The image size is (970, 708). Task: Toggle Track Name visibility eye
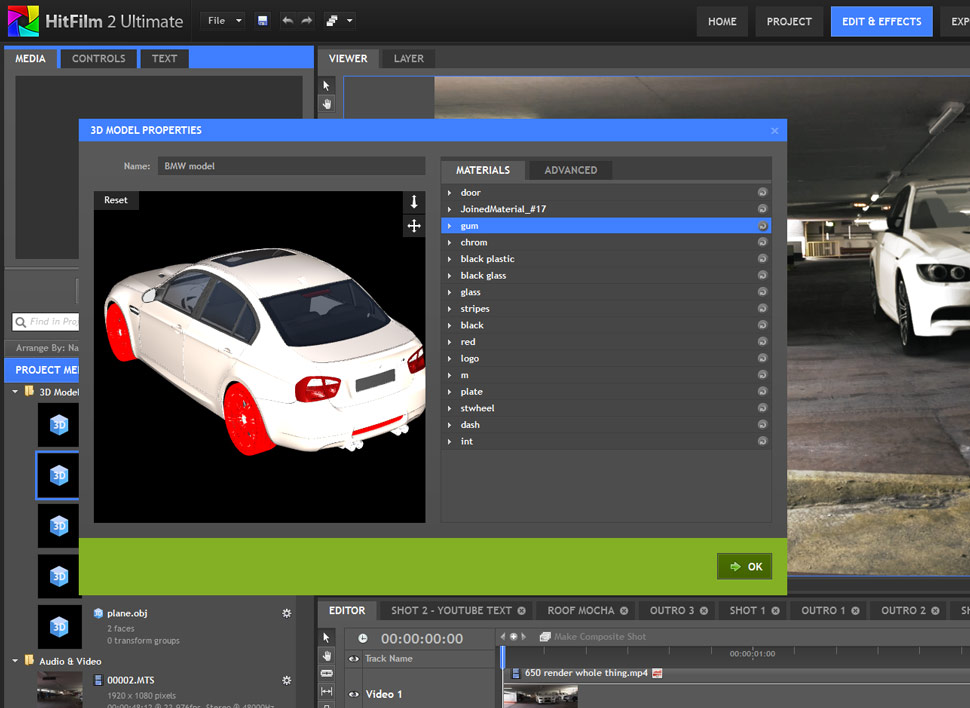[354, 658]
